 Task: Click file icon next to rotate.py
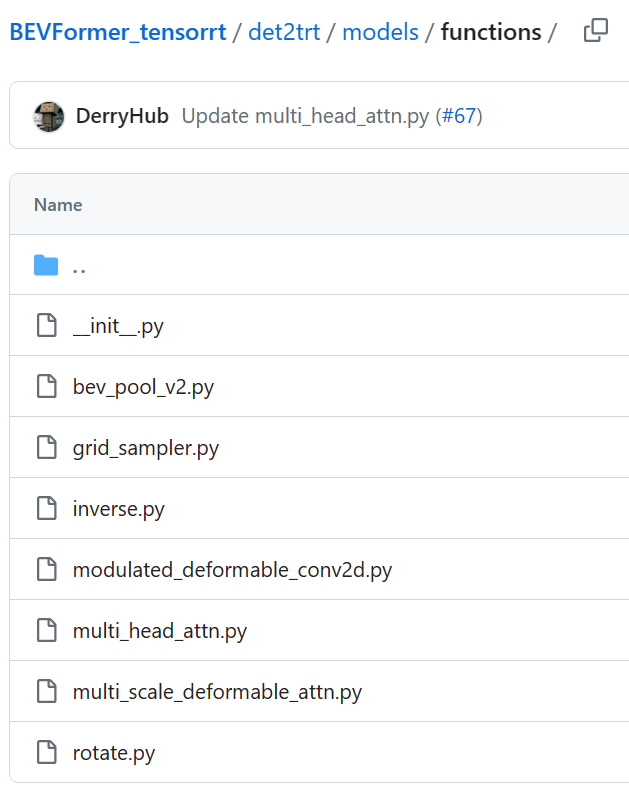[x=46, y=753]
